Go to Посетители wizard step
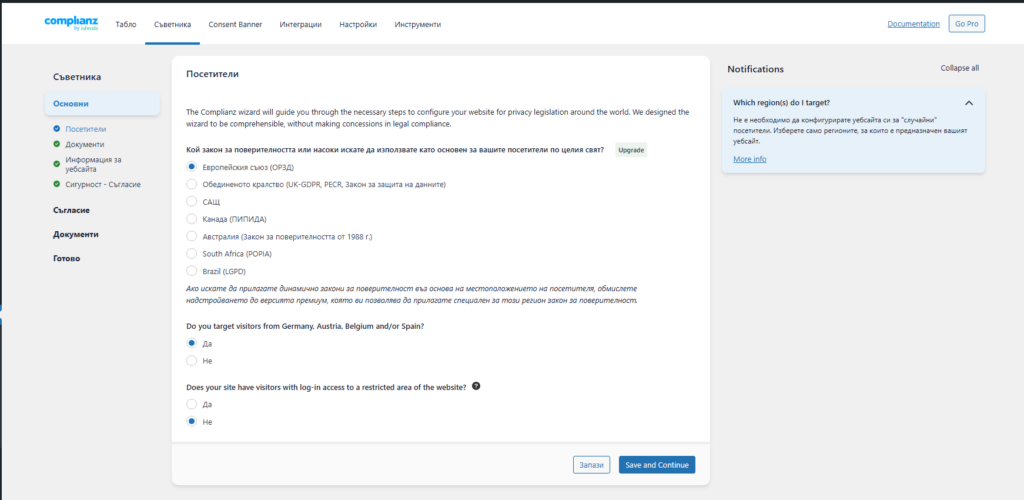This screenshot has width=1024, height=500. click(x=86, y=129)
